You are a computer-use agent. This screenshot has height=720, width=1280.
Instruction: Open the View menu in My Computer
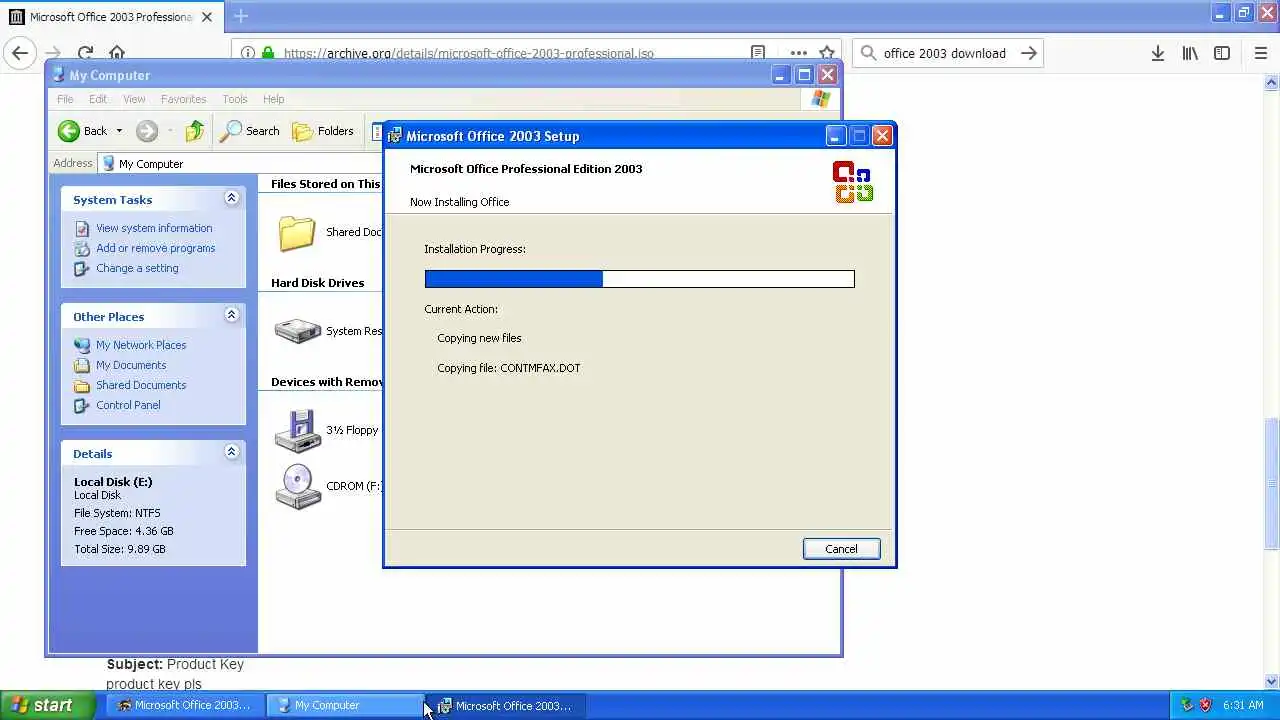134,99
